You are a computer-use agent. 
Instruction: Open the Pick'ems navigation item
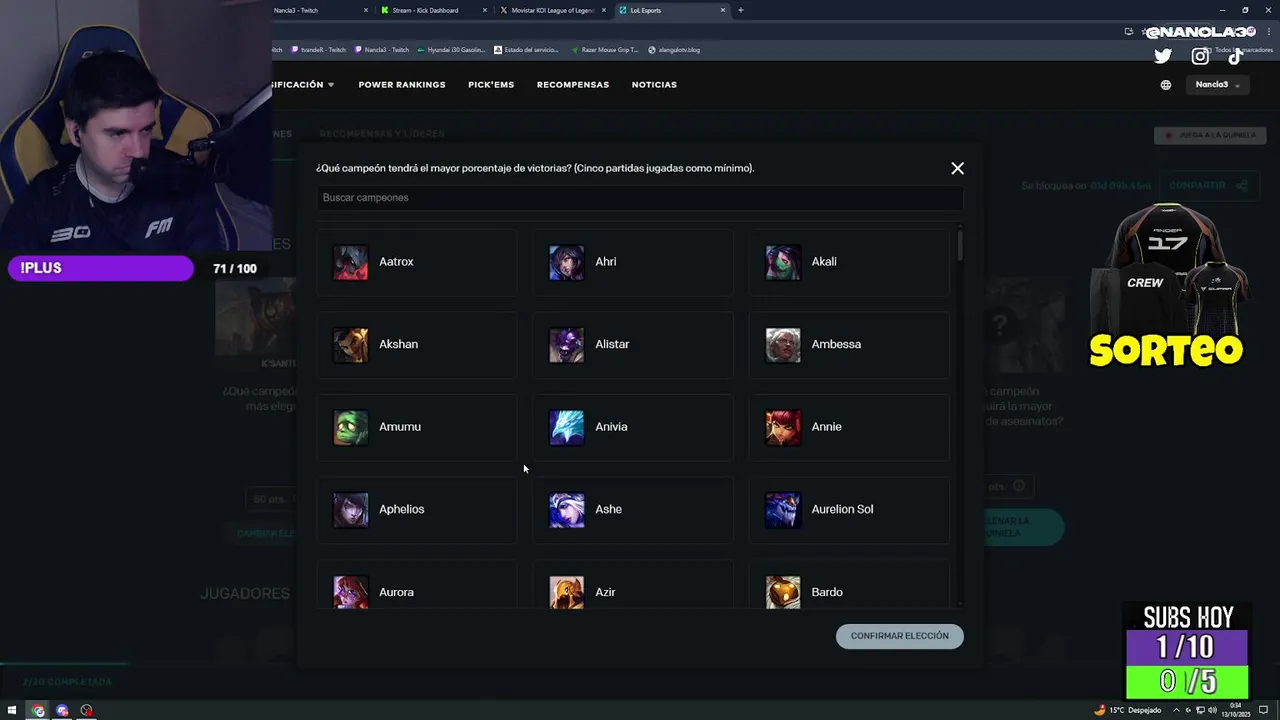pos(491,85)
